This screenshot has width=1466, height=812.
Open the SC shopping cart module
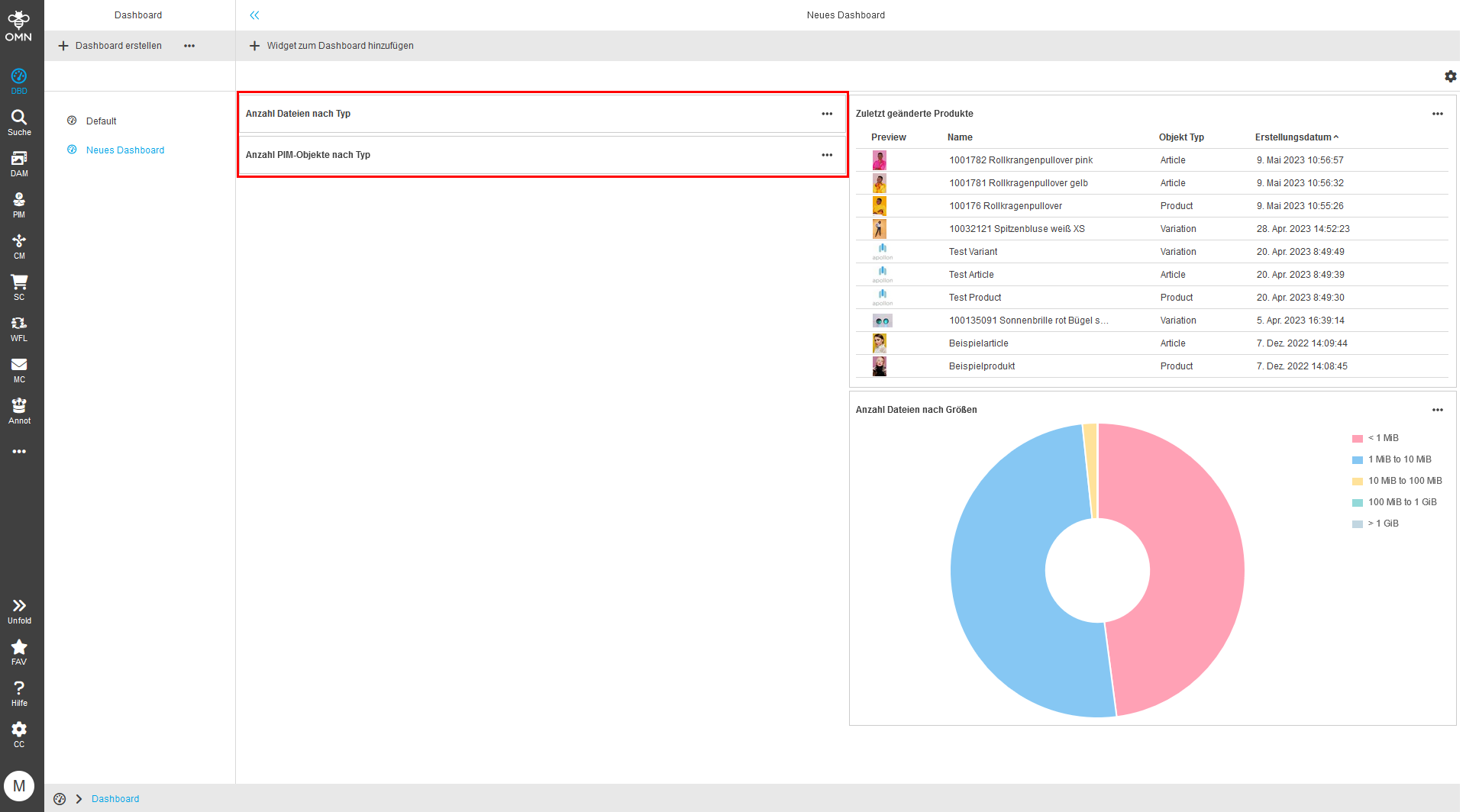[x=19, y=286]
